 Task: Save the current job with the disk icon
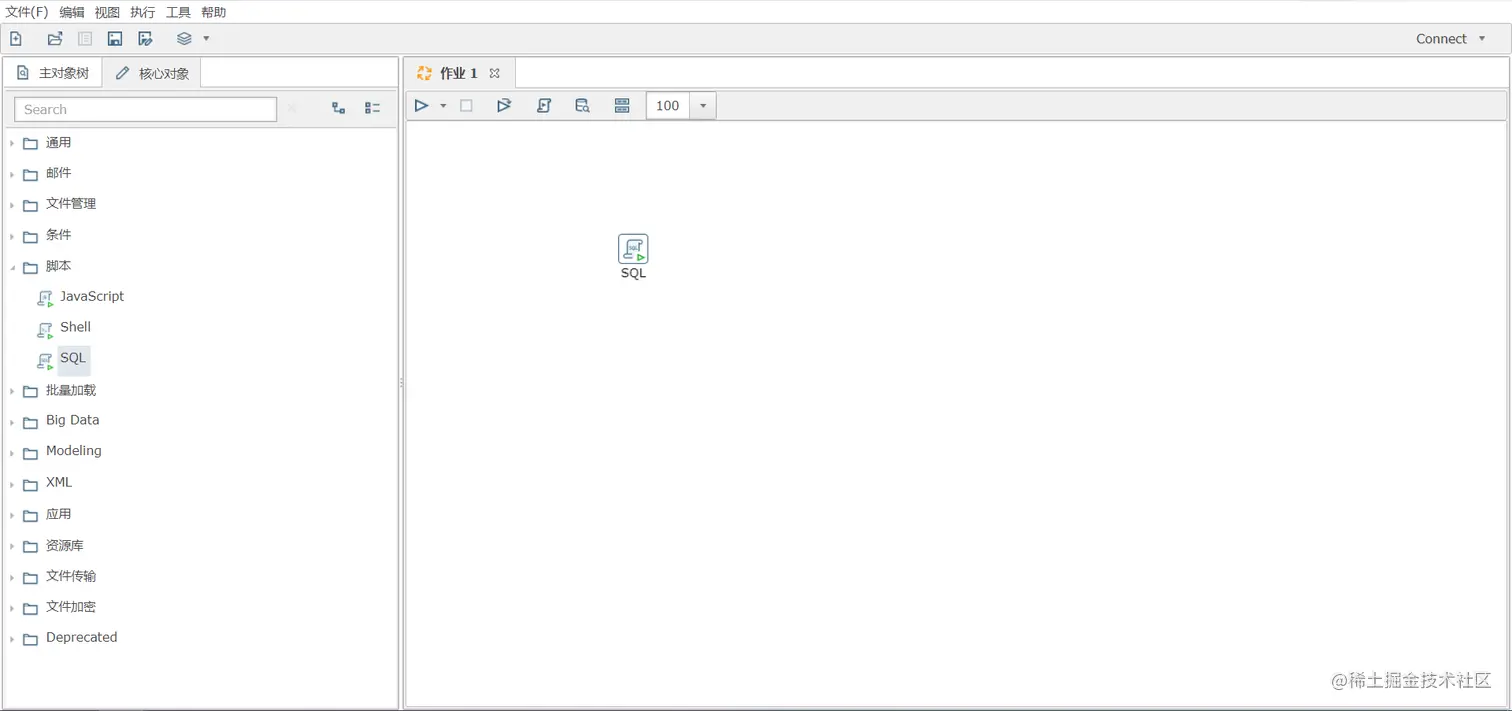click(115, 39)
